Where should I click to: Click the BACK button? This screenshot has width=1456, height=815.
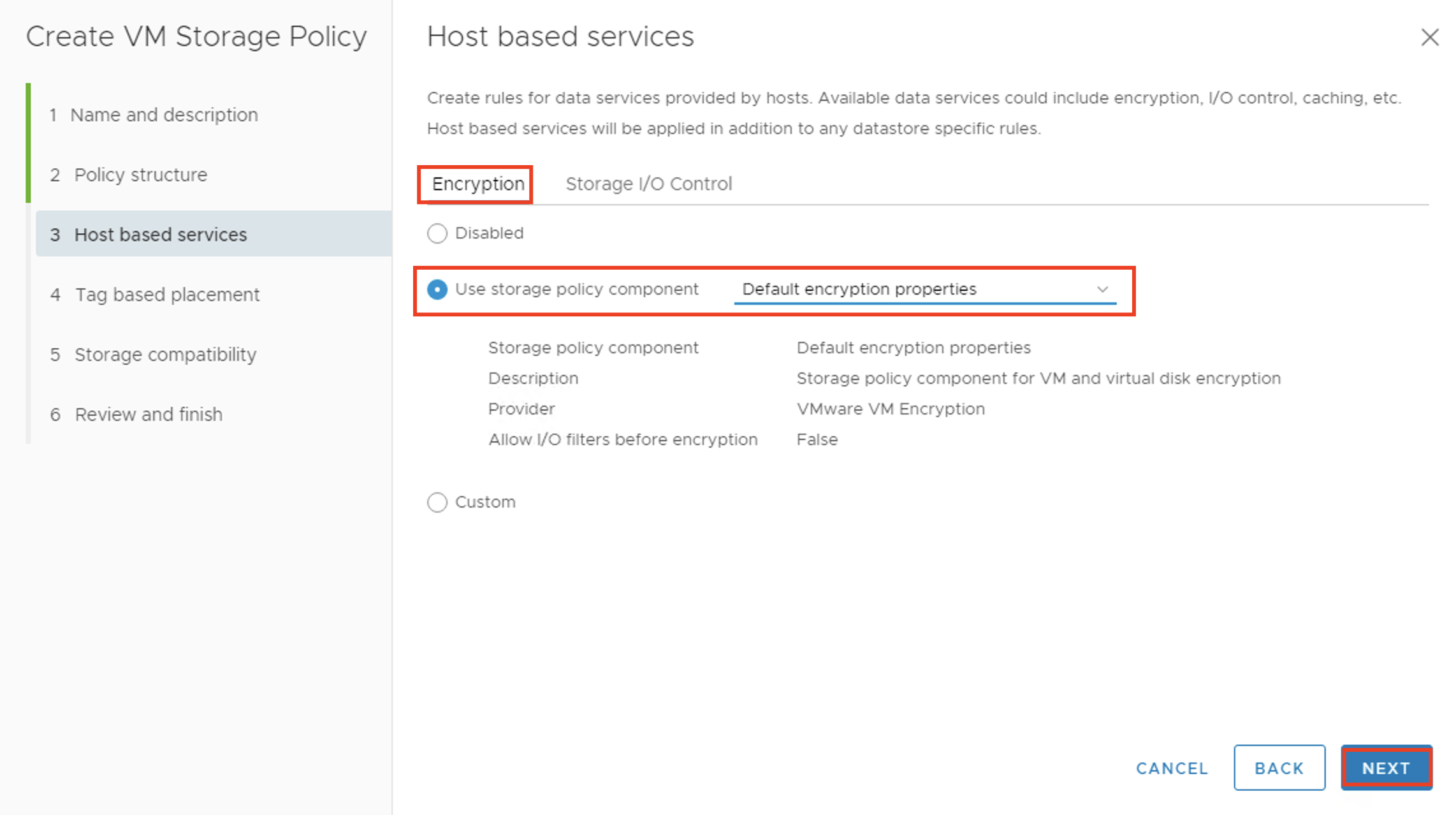(x=1279, y=768)
